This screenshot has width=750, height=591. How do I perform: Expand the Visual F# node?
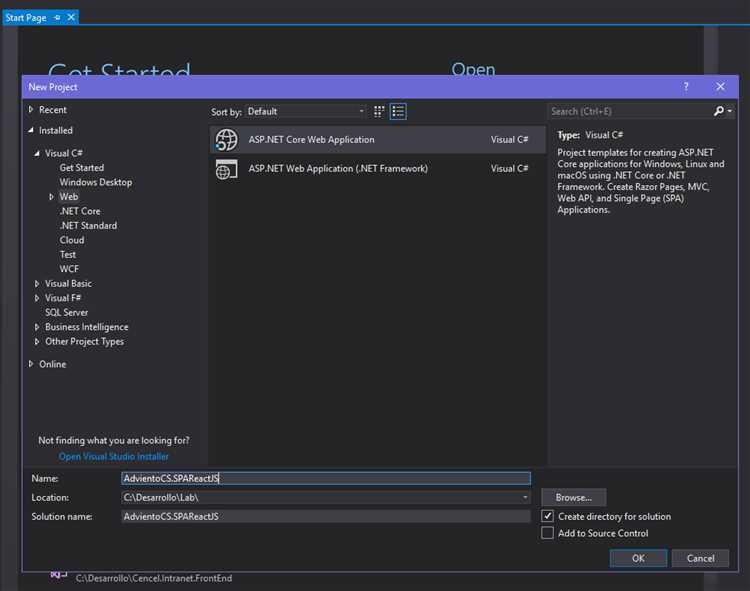(x=37, y=298)
